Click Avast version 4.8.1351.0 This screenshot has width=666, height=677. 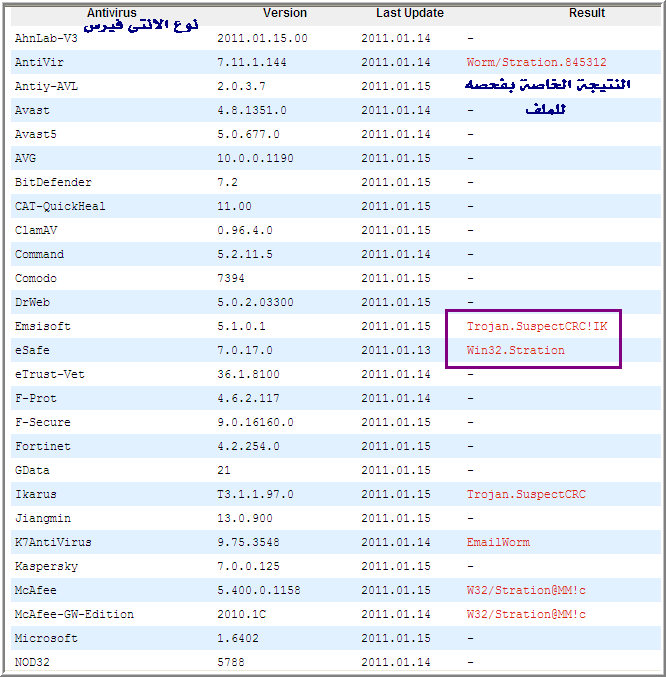point(252,110)
